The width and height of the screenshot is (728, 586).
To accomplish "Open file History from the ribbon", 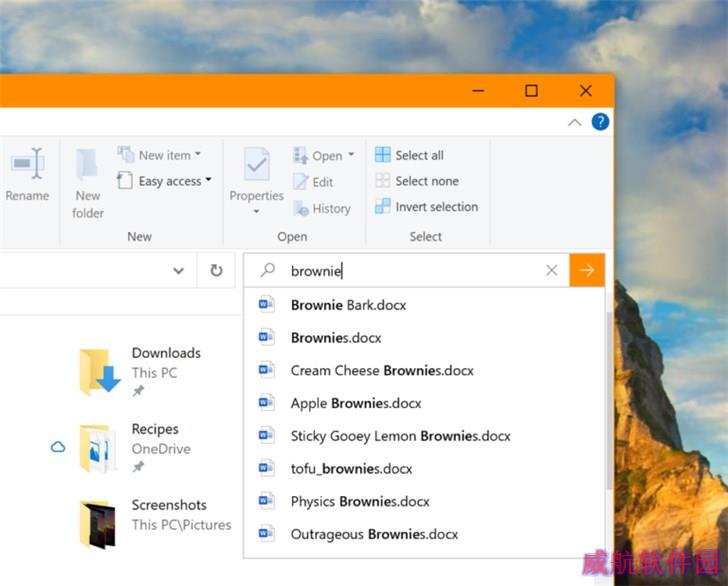I will tap(322, 208).
